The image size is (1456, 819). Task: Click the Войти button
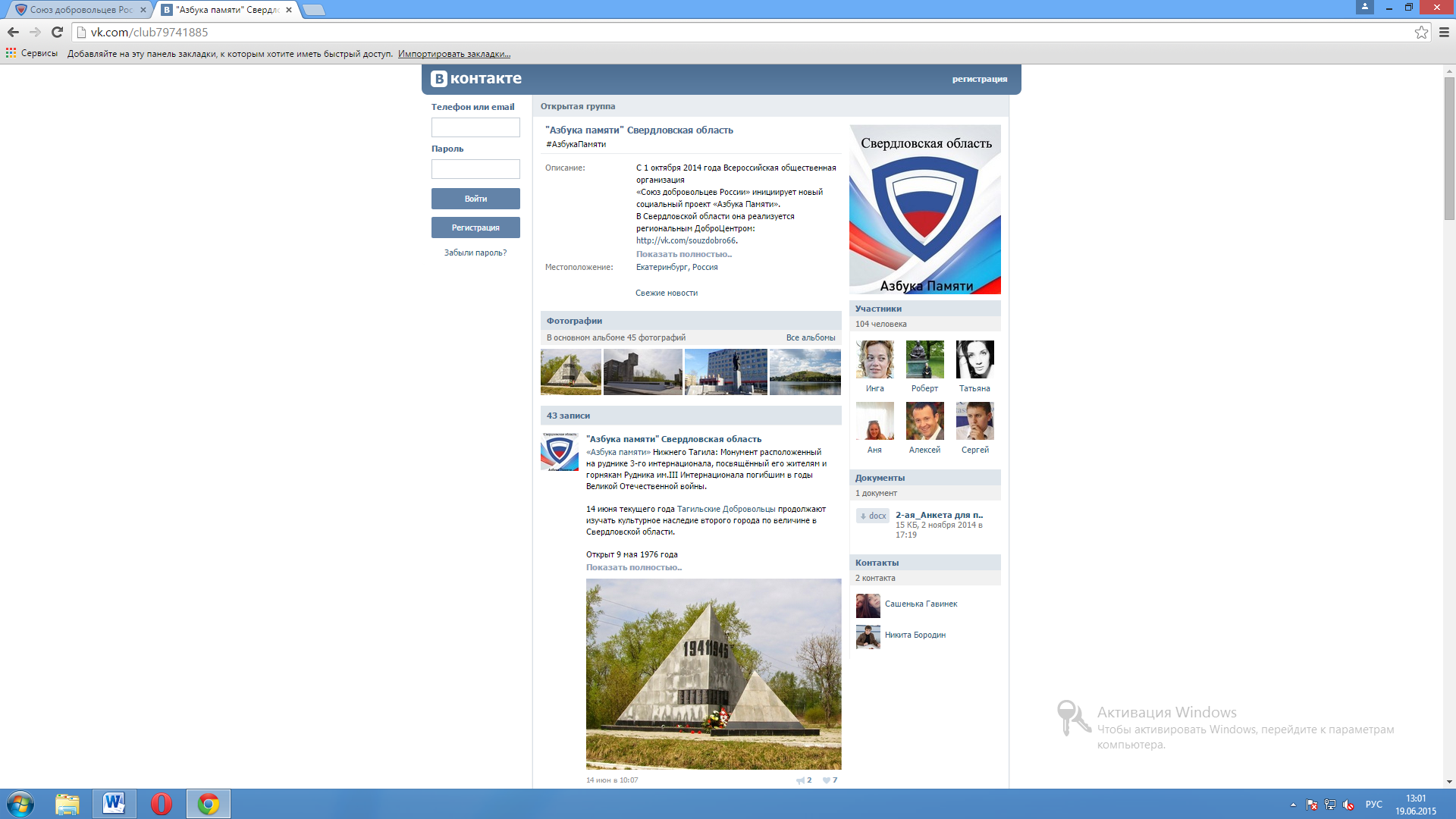475,199
